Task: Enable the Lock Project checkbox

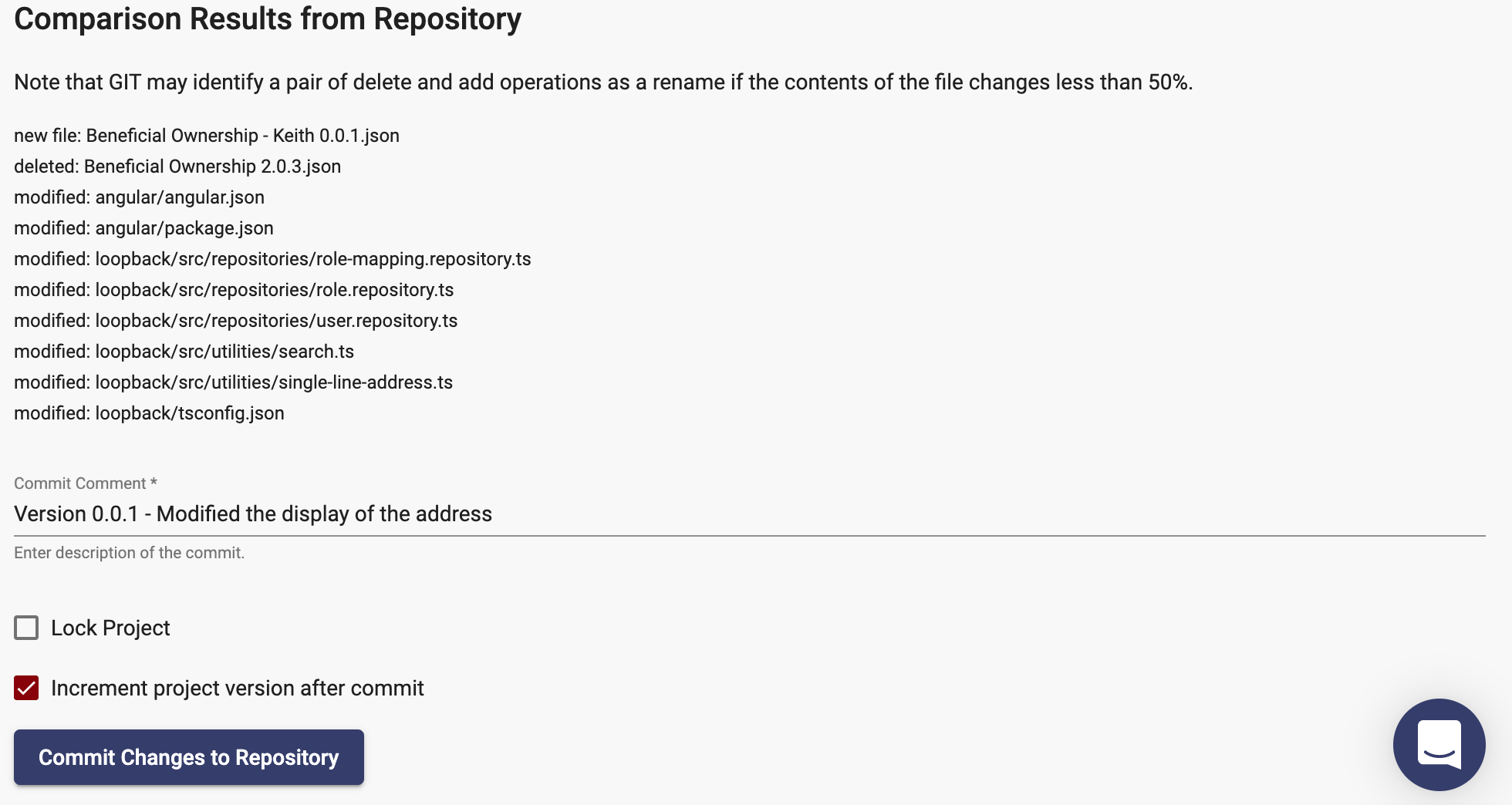Action: 26,628
